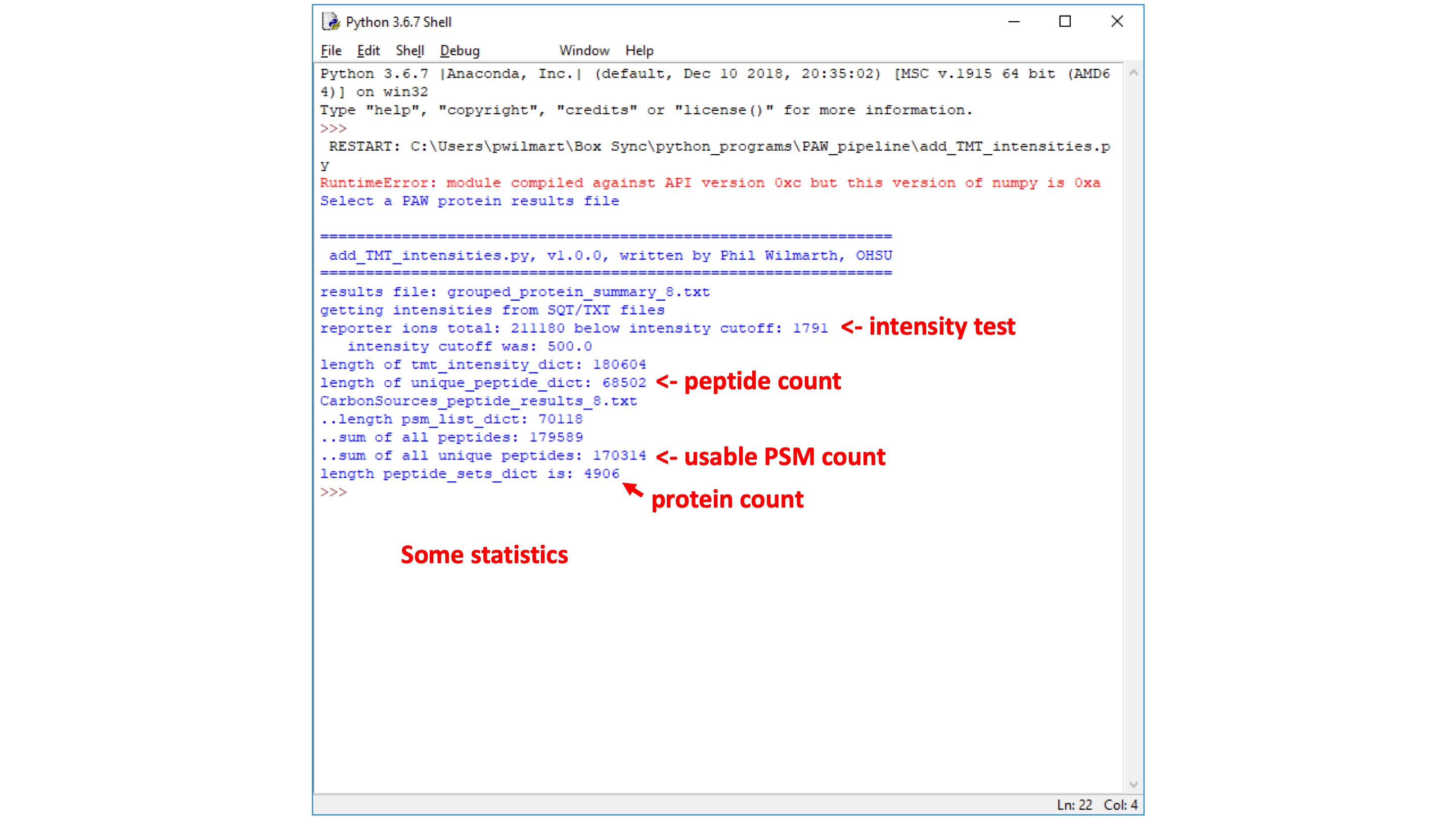Open the Window menu
1456x819 pixels.
click(584, 51)
